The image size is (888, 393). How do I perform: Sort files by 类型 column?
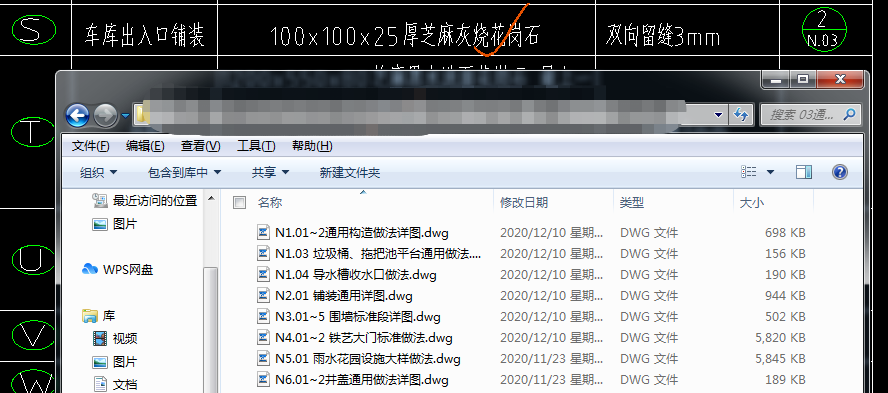[631, 203]
